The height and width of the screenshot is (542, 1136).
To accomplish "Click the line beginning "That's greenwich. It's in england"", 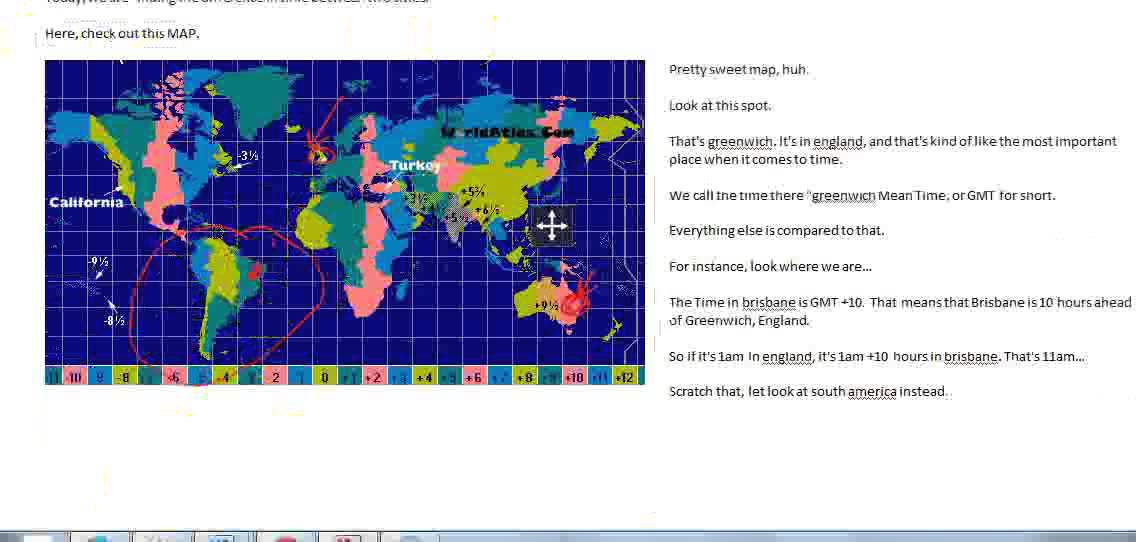I will (893, 141).
